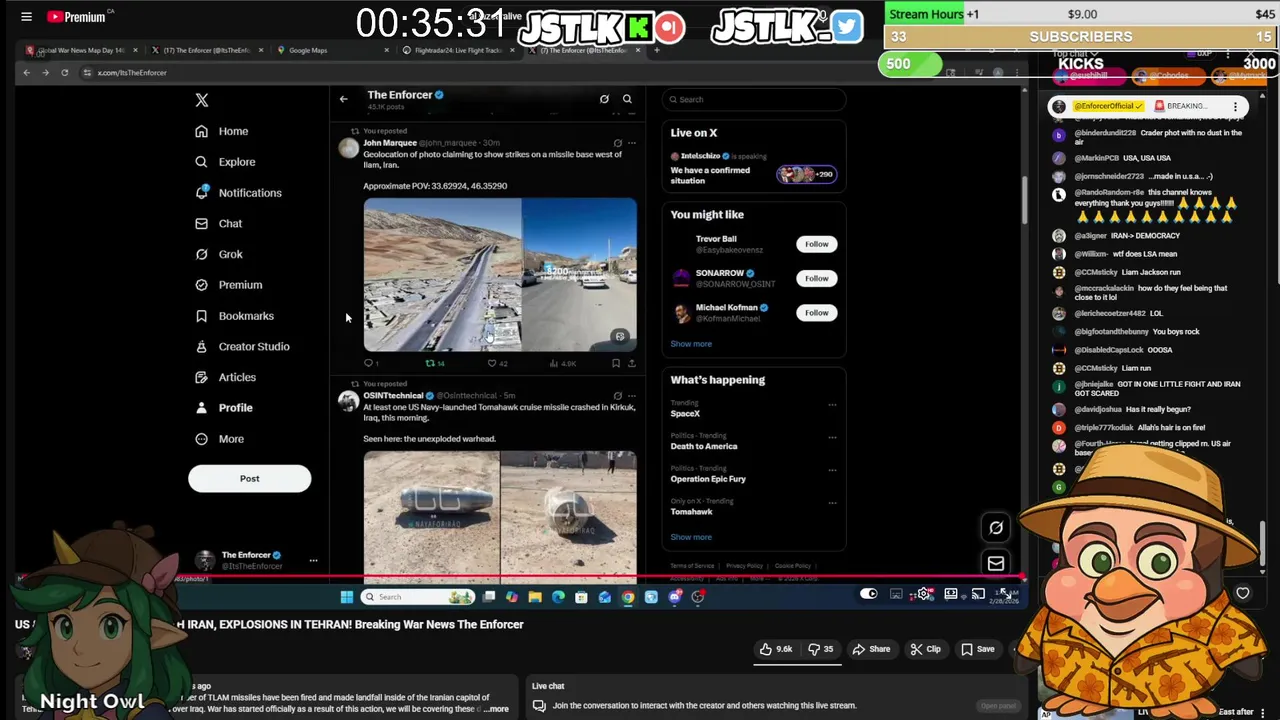This screenshot has height=720, width=1280.
Task: Switch to the Flightradar24 browser tab
Action: coord(456,50)
